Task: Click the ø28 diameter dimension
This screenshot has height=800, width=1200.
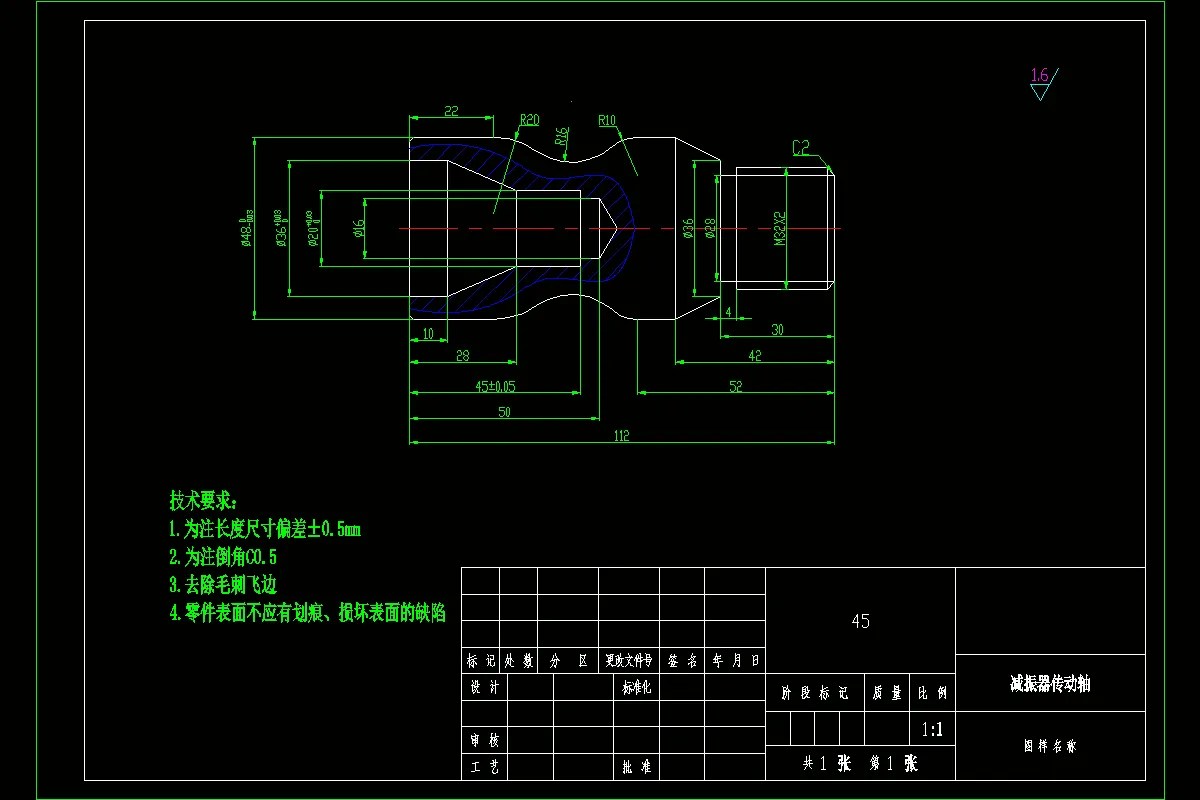Action: [711, 229]
